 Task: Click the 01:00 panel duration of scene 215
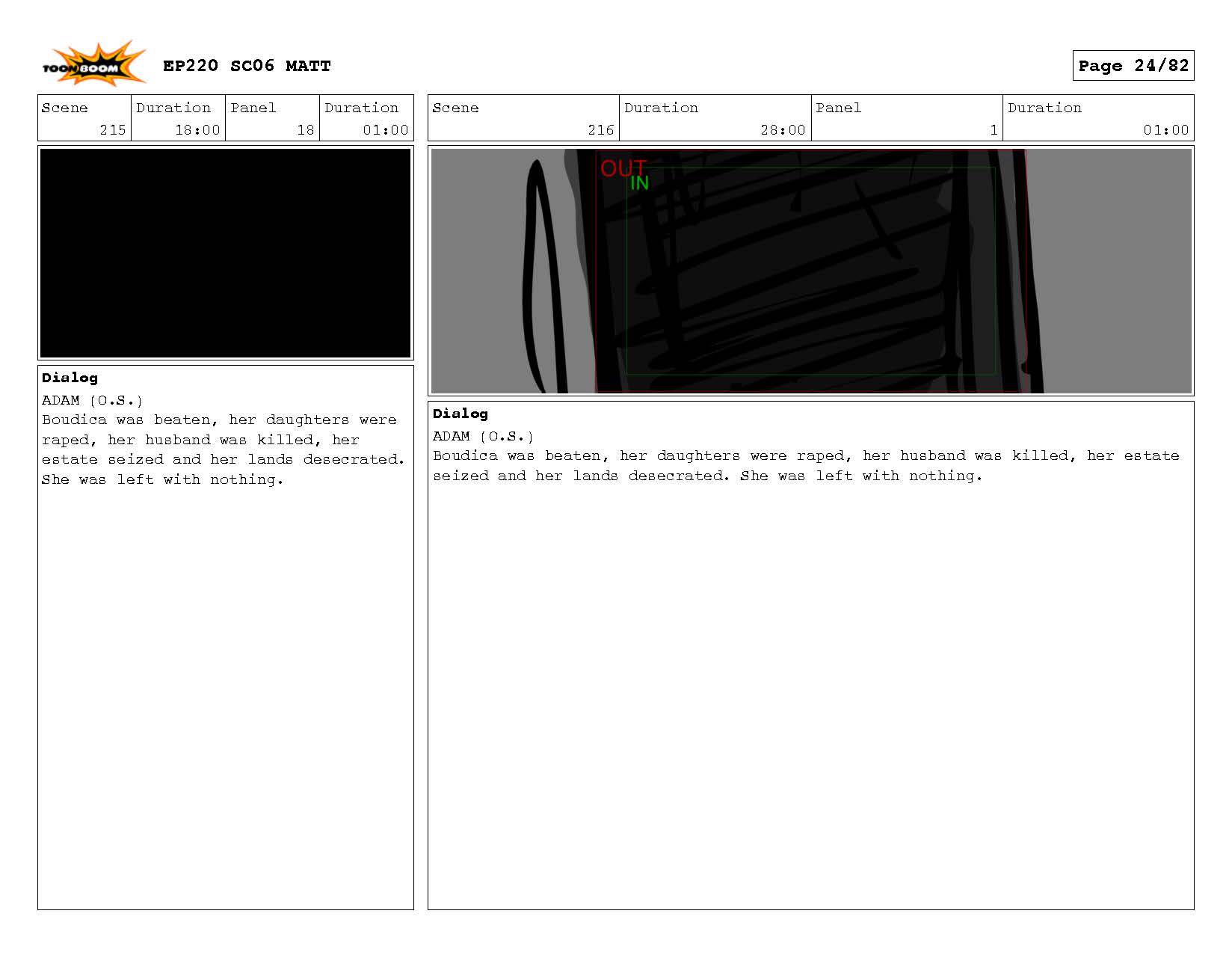(386, 130)
